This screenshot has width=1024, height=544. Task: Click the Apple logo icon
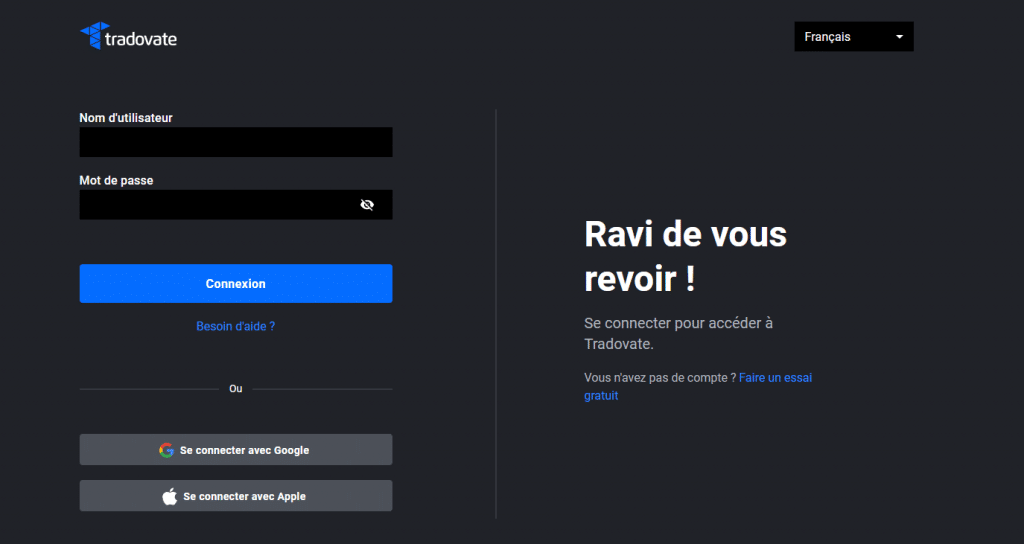point(169,496)
